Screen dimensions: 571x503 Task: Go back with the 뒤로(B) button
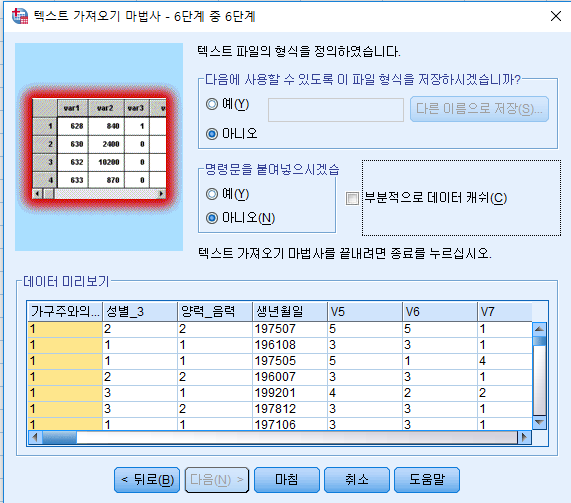147,480
